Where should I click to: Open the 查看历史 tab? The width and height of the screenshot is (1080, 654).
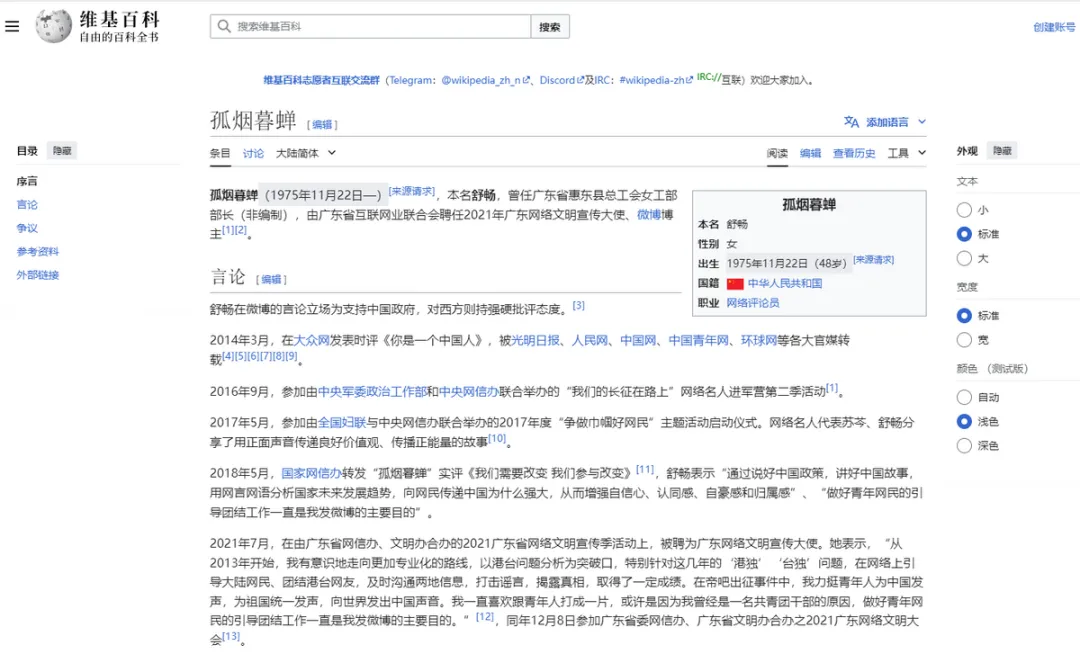(854, 153)
